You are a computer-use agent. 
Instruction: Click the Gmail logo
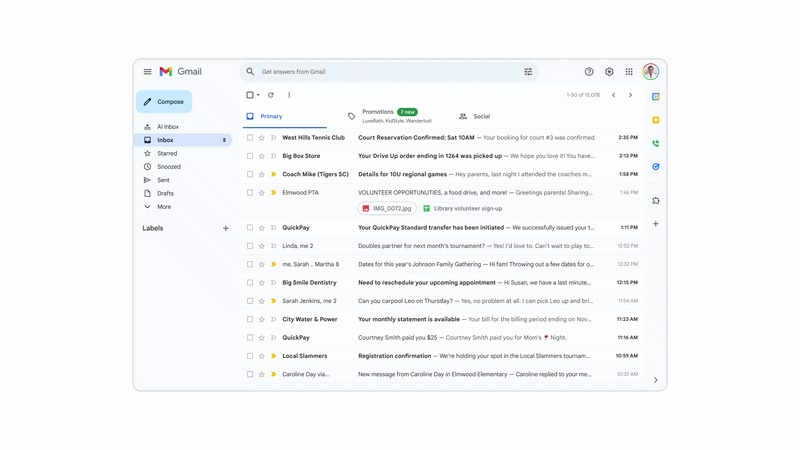[180, 72]
